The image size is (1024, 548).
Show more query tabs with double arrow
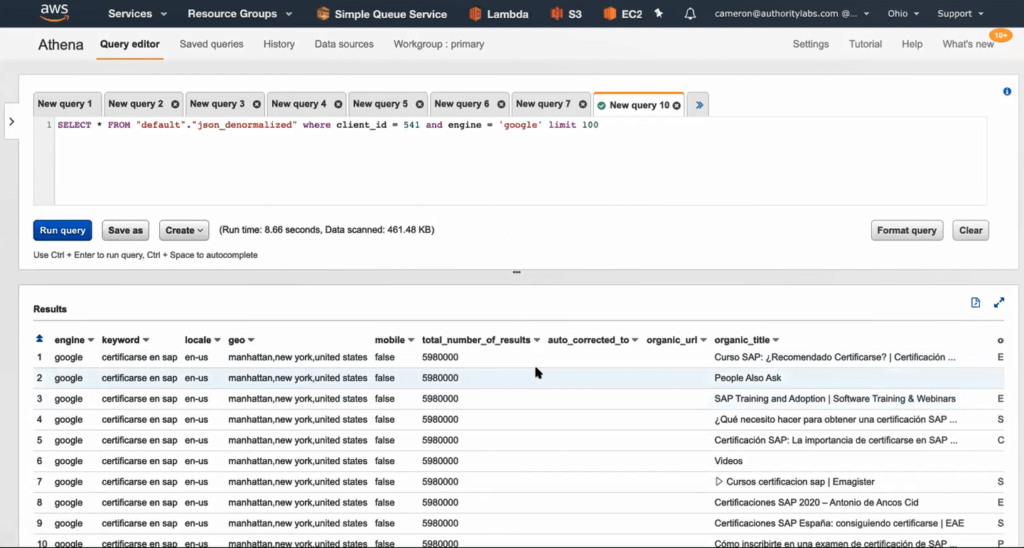pos(699,105)
